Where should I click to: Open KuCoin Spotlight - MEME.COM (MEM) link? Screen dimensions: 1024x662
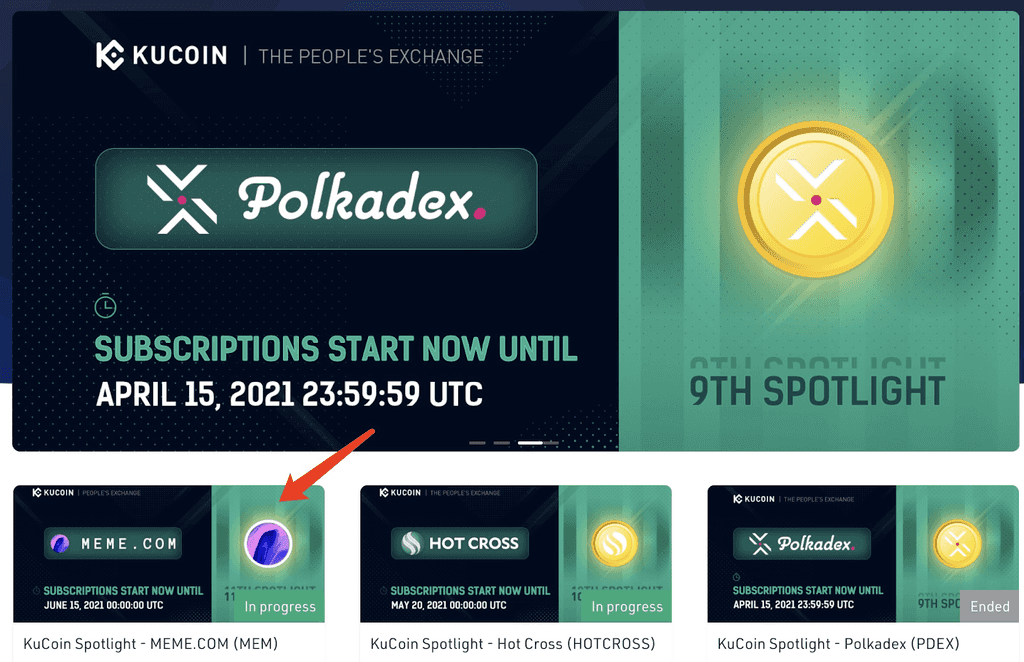151,644
